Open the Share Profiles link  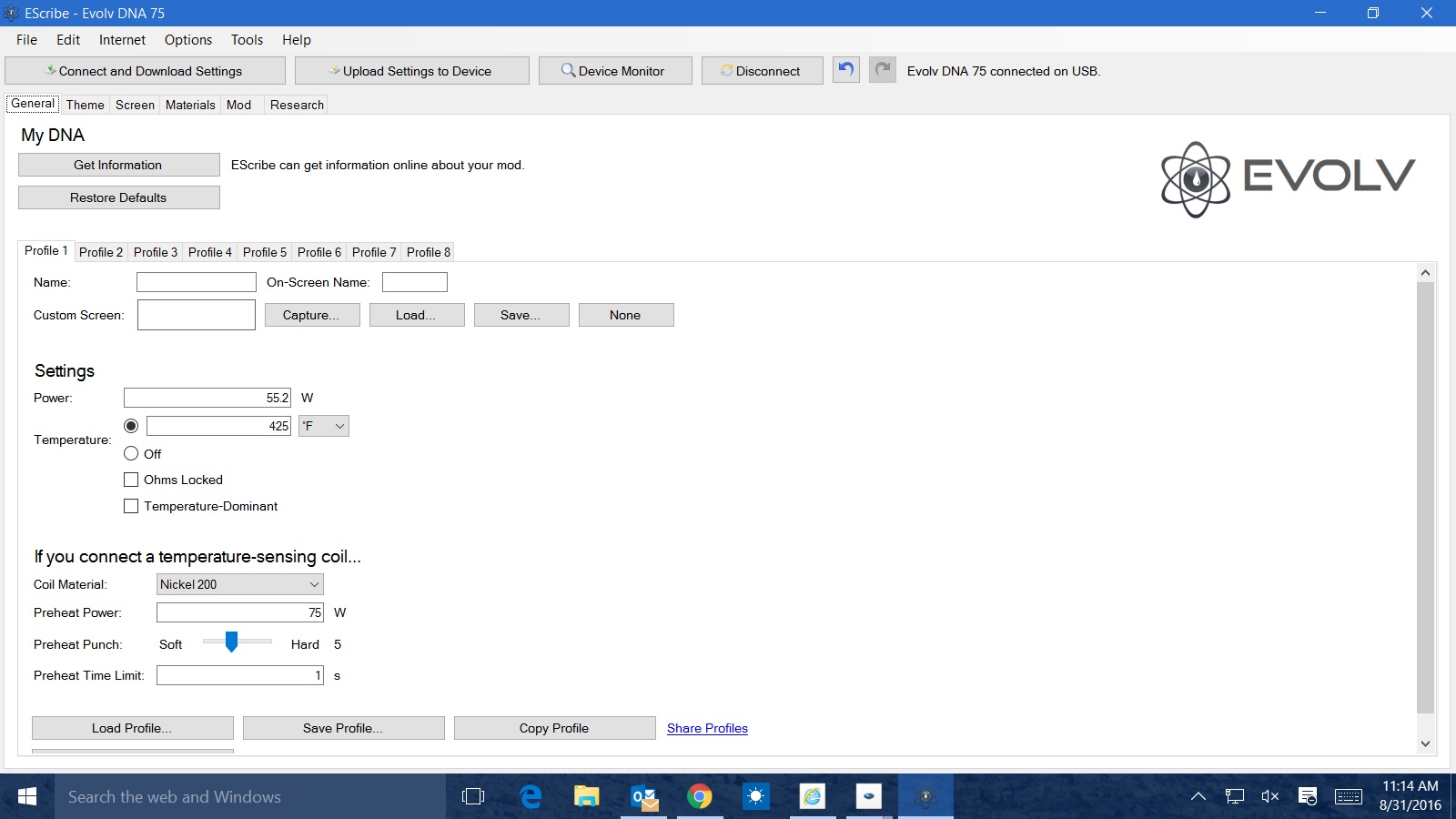click(707, 728)
